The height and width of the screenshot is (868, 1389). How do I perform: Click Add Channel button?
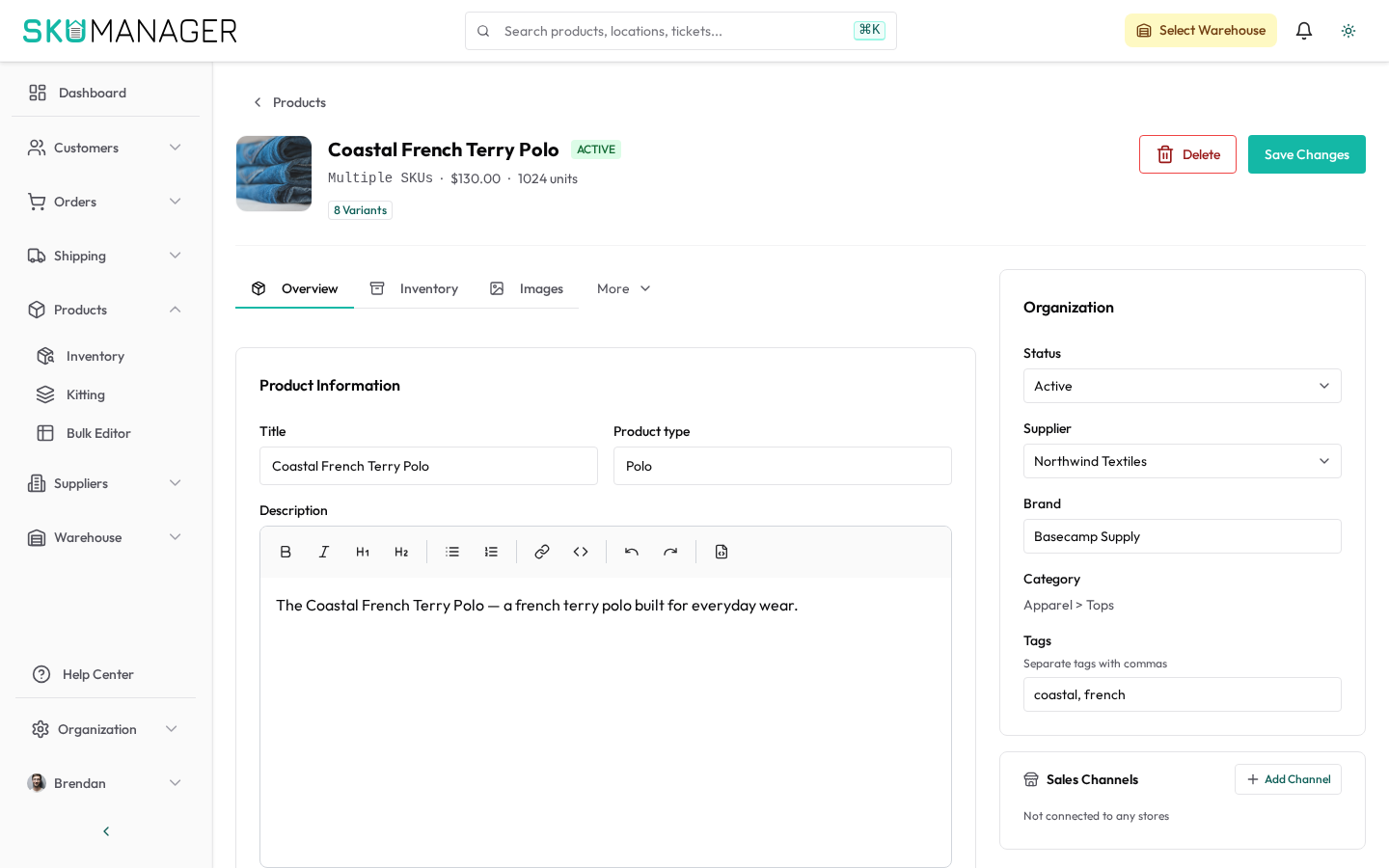(1288, 779)
